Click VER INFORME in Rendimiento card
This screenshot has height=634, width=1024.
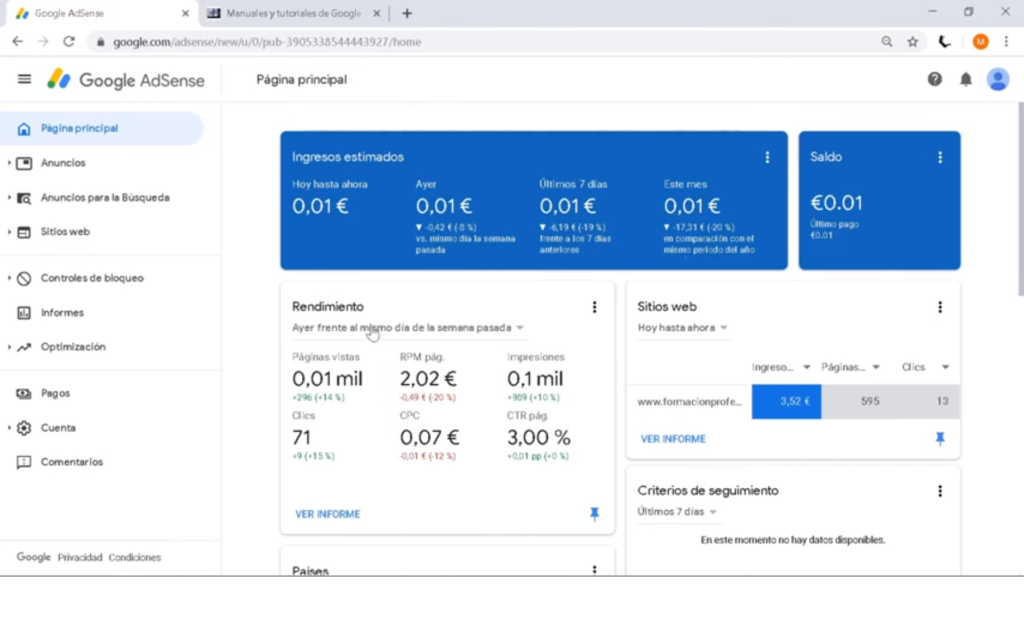[x=327, y=514]
